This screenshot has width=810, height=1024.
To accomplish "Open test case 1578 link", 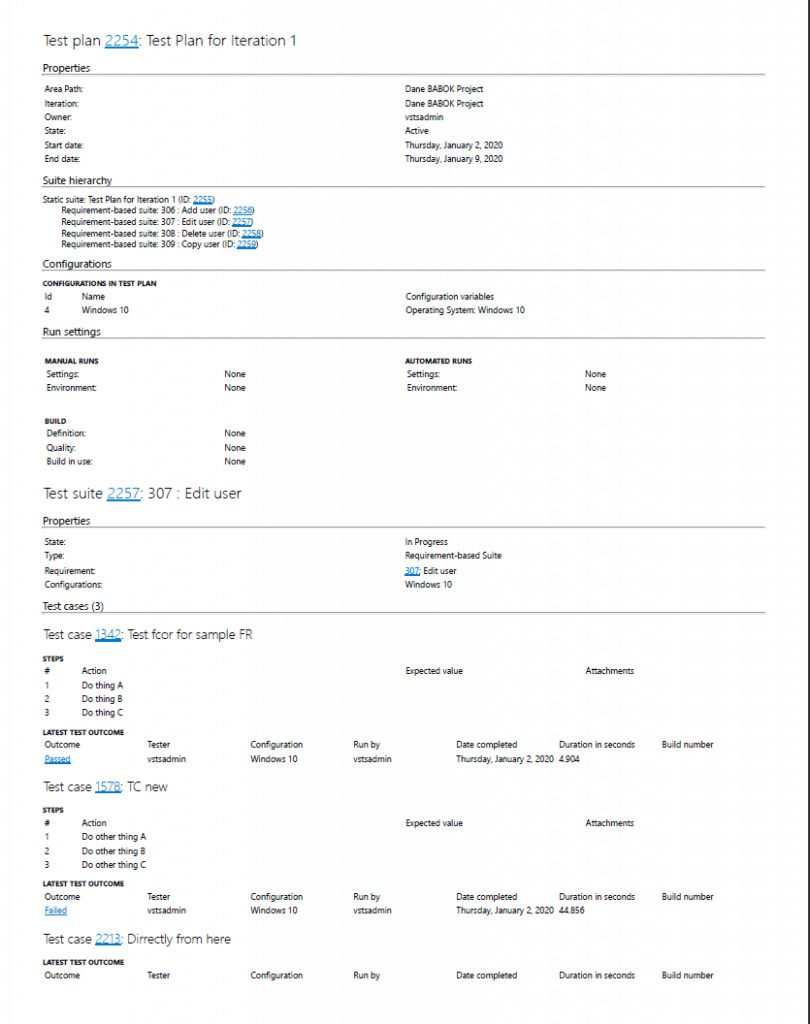I will pyautogui.click(x=110, y=787).
